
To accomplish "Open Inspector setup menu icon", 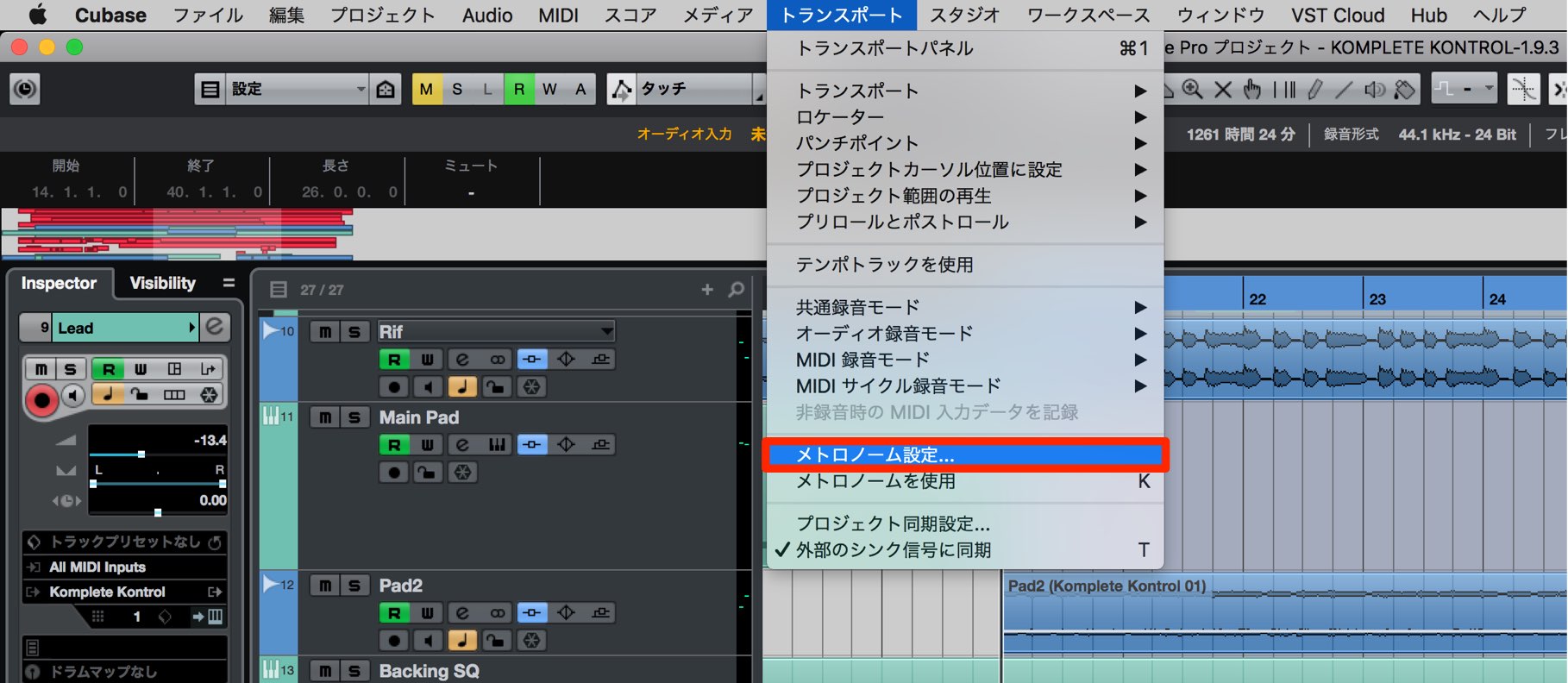I will click(x=229, y=283).
